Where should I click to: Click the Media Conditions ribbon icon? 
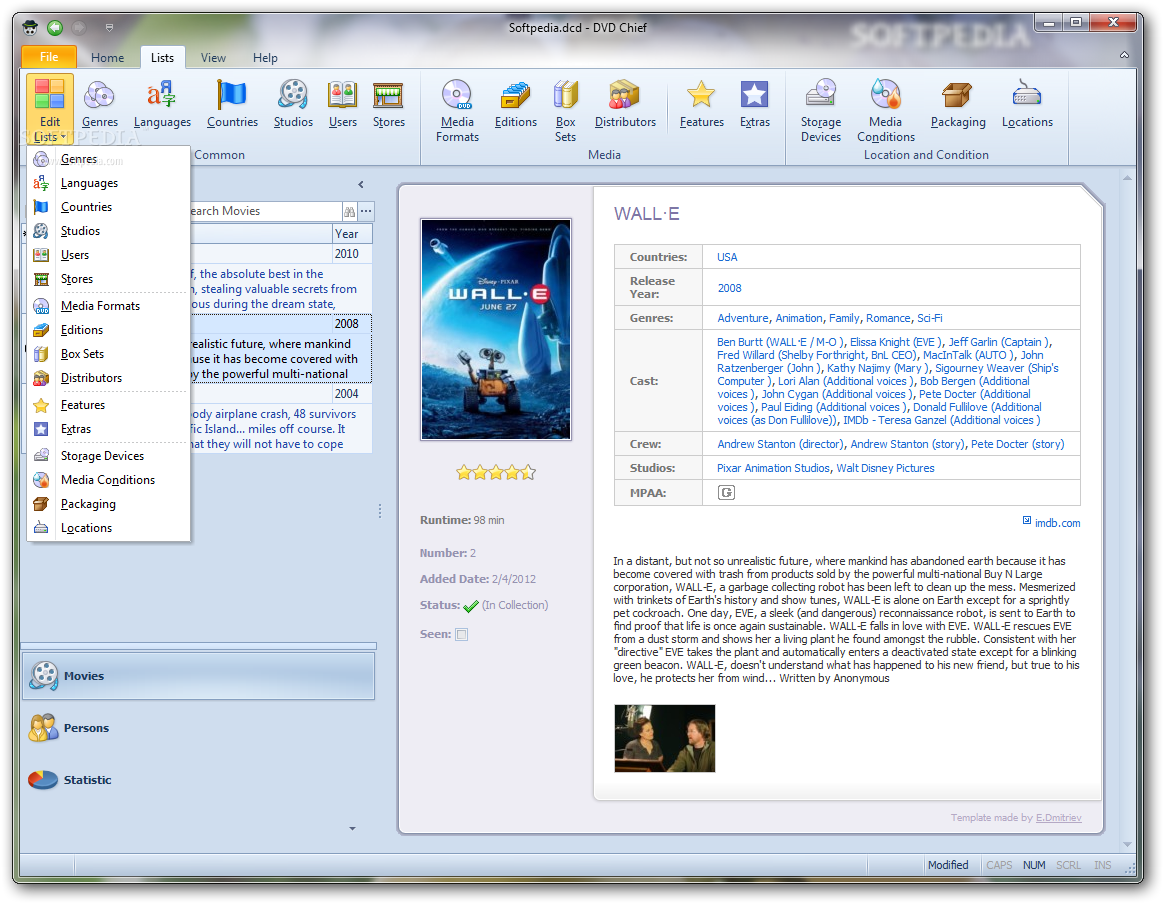886,111
